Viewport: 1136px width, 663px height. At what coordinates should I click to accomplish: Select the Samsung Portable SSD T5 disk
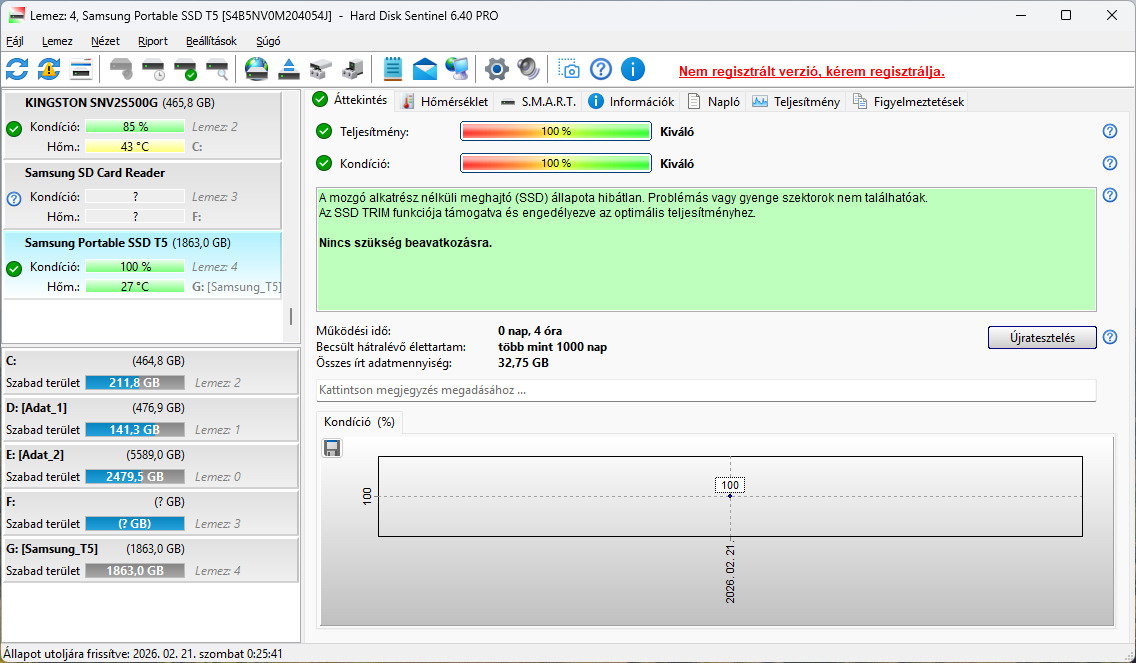[x=143, y=265]
